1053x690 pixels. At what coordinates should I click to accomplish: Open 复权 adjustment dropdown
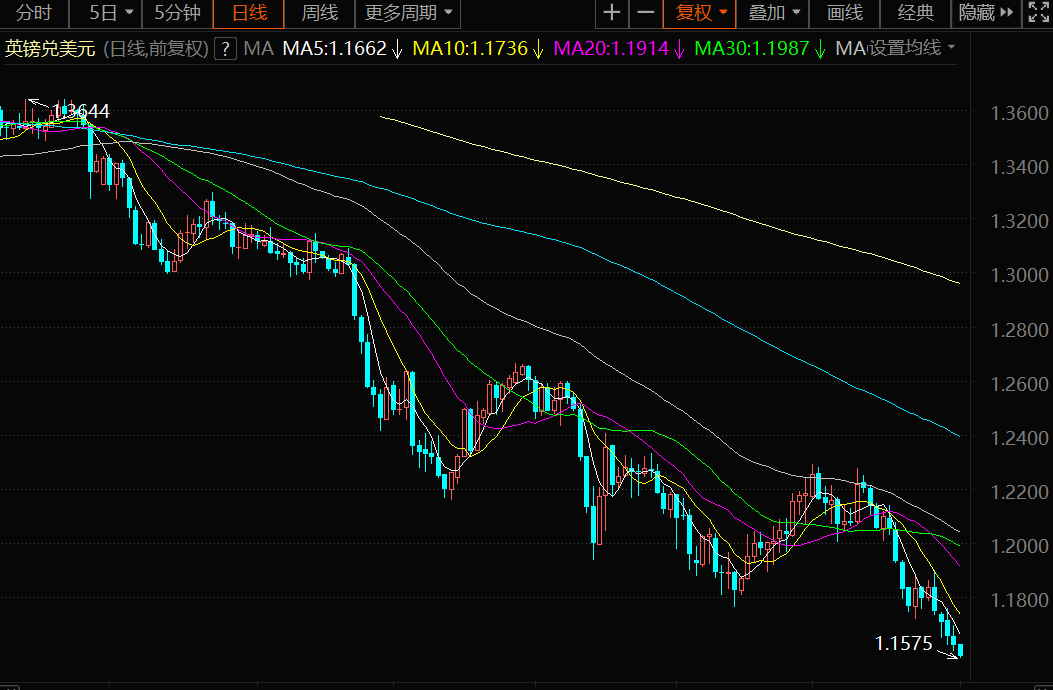point(700,13)
